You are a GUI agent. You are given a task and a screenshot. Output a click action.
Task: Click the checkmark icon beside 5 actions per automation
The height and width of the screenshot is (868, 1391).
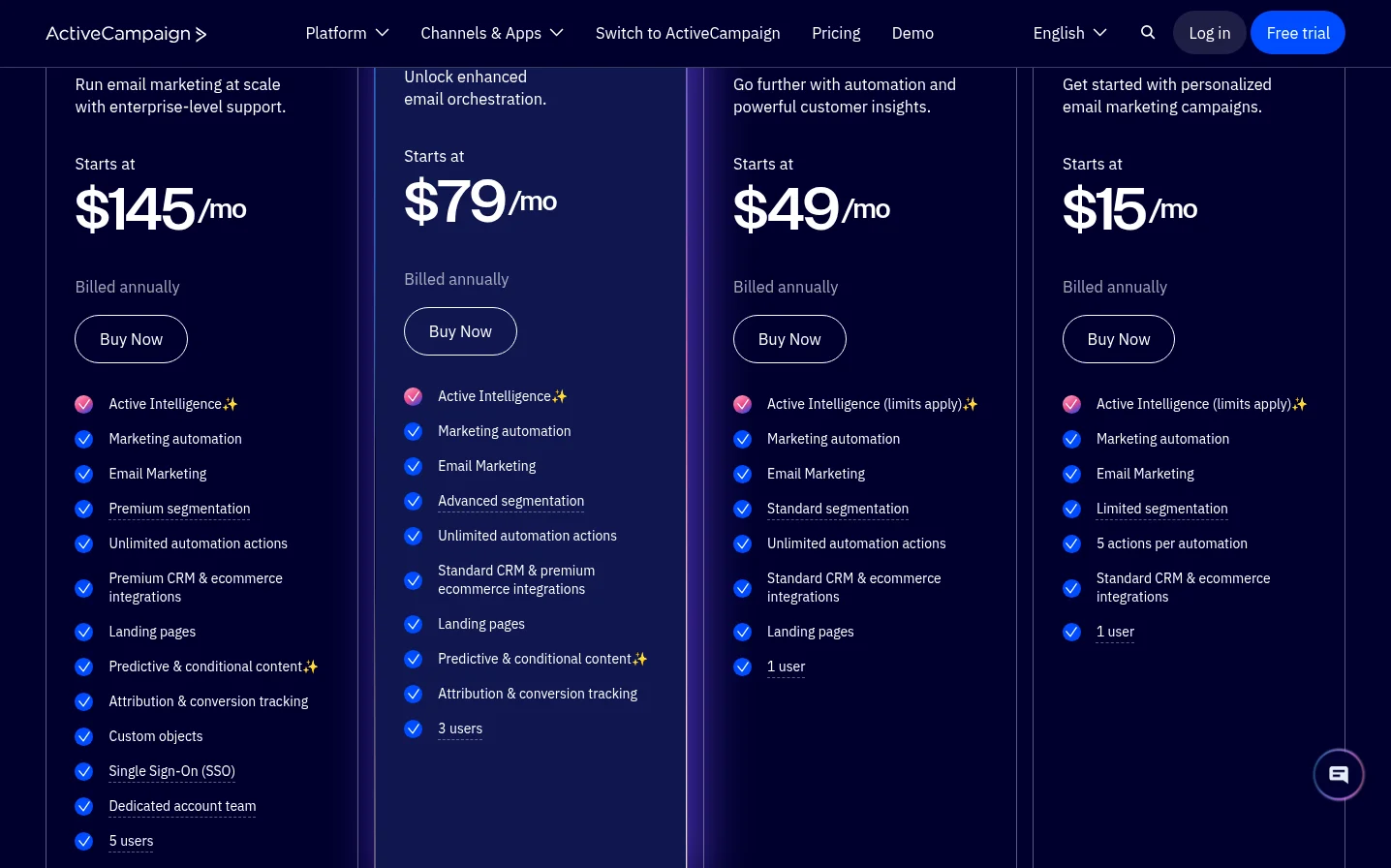coord(1072,543)
